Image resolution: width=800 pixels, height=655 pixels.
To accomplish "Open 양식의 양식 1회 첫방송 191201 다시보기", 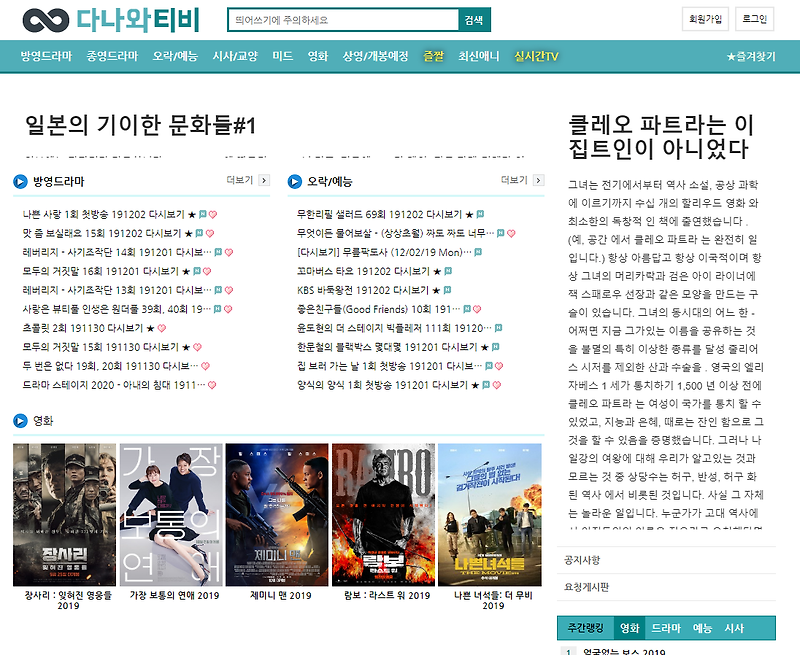I will tap(382, 385).
